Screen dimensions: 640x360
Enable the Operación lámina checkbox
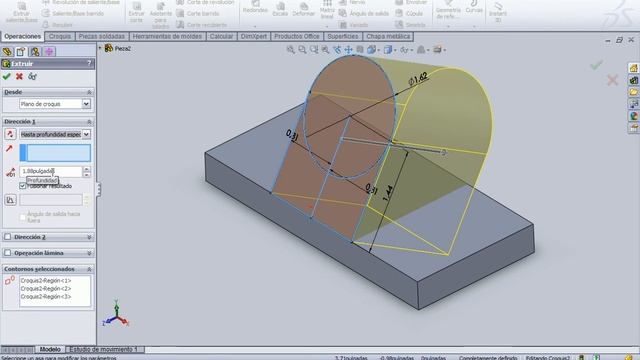pyautogui.click(x=7, y=253)
